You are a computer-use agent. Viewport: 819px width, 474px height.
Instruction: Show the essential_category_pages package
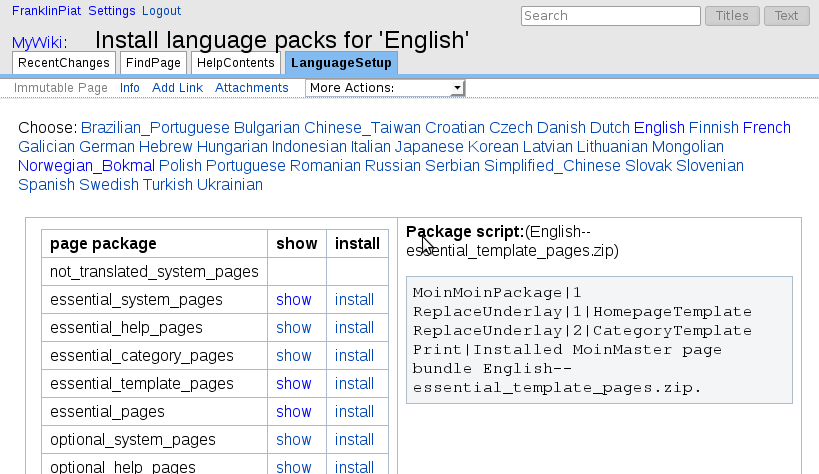[x=294, y=355]
